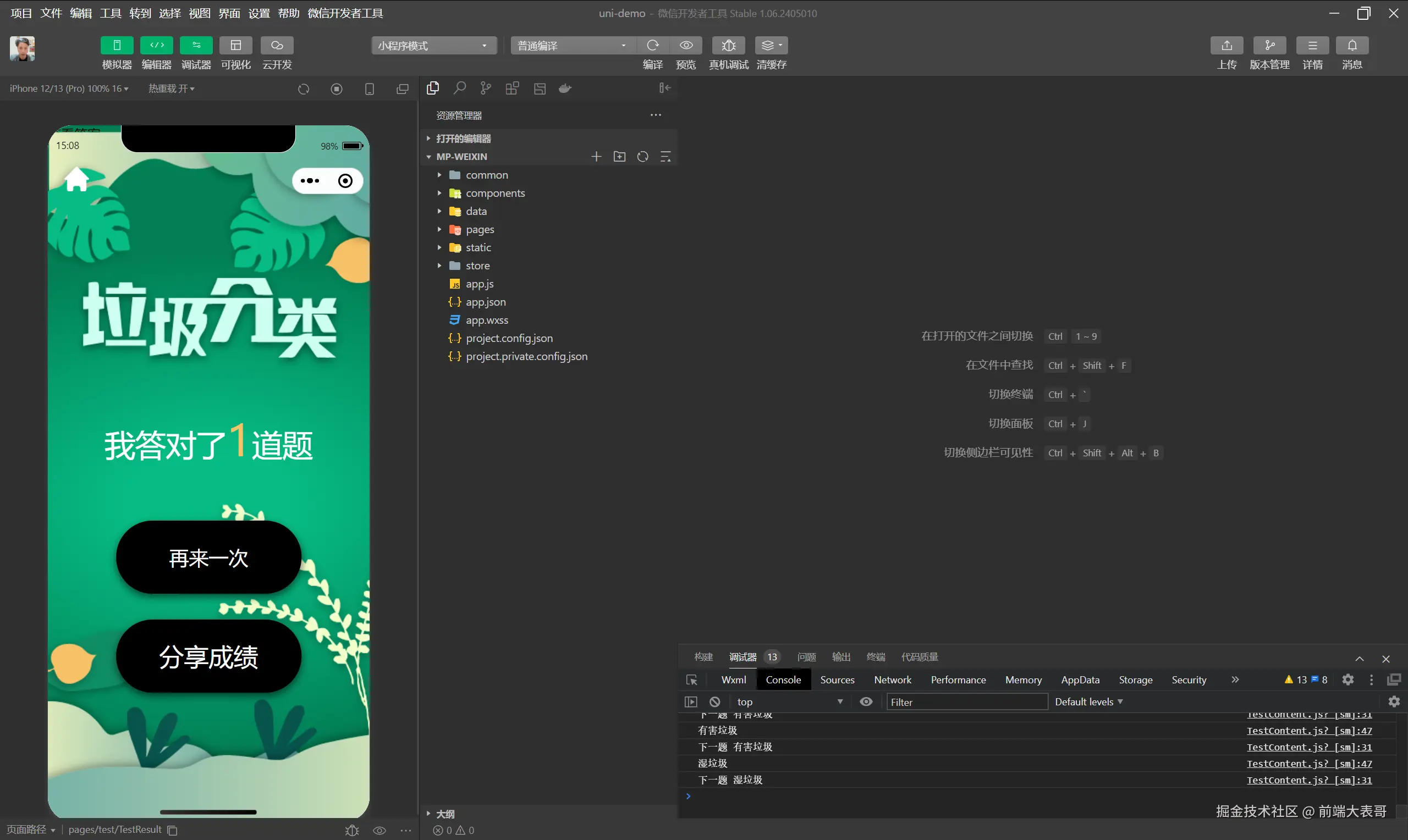Click the clear console icon
Viewport: 1408px width, 840px height.
tap(714, 702)
